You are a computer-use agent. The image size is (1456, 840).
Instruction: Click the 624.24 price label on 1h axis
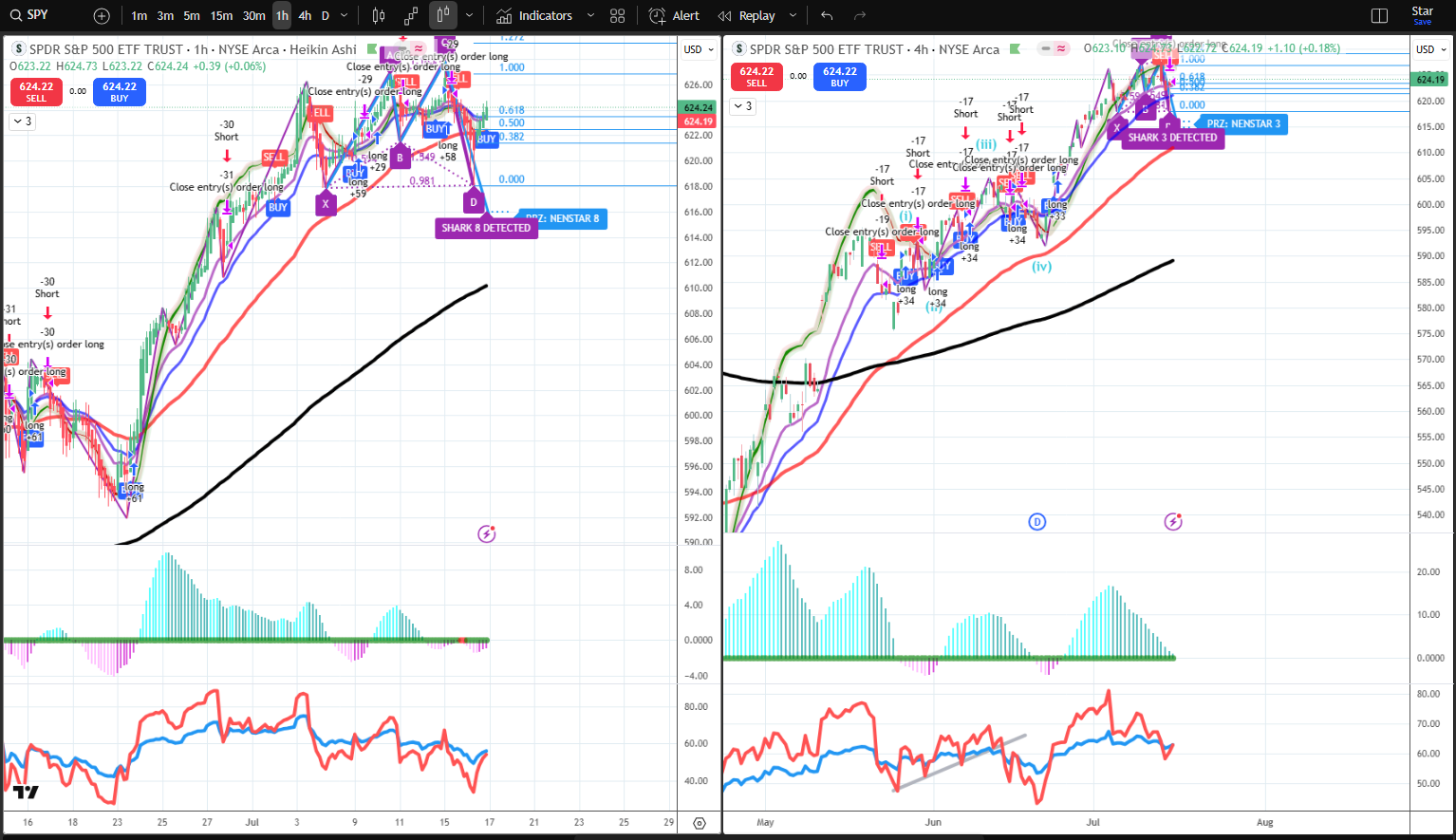699,108
